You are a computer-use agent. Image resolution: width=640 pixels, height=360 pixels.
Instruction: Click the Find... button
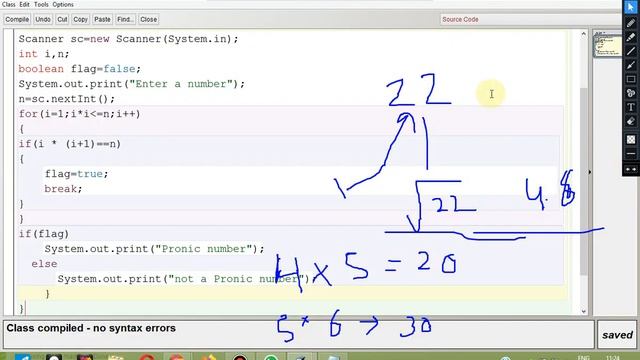(x=125, y=19)
